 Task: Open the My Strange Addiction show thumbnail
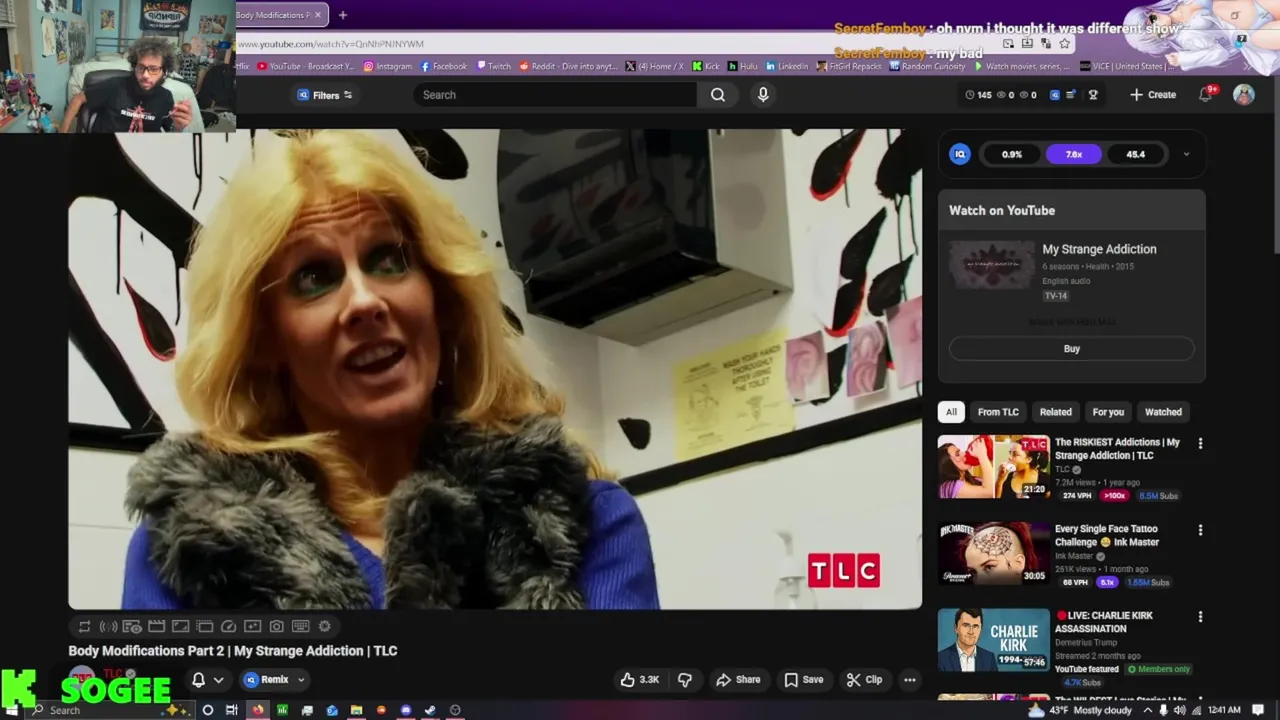(x=992, y=265)
